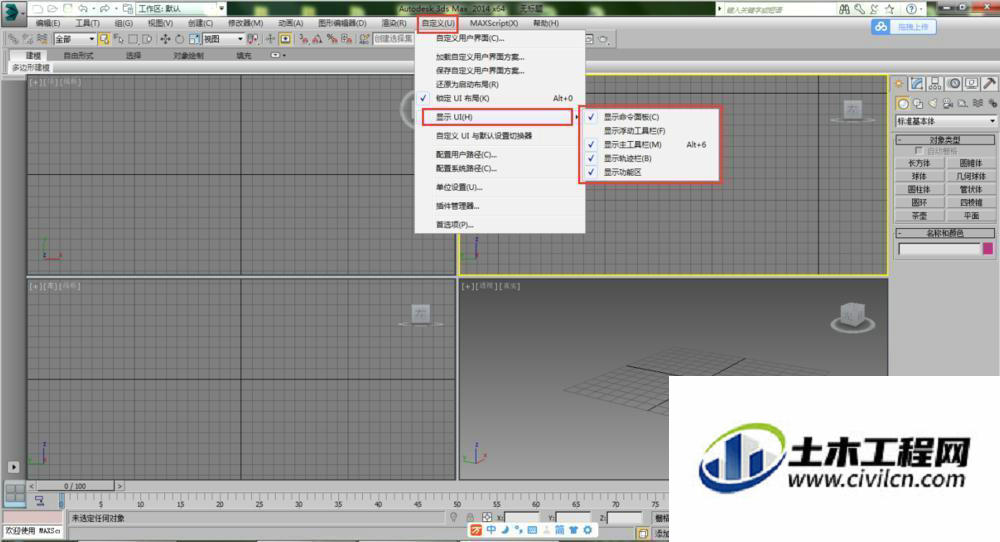The height and width of the screenshot is (542, 1000).
Task: Toggle the Window/Crossing selection icon
Action: (x=147, y=39)
